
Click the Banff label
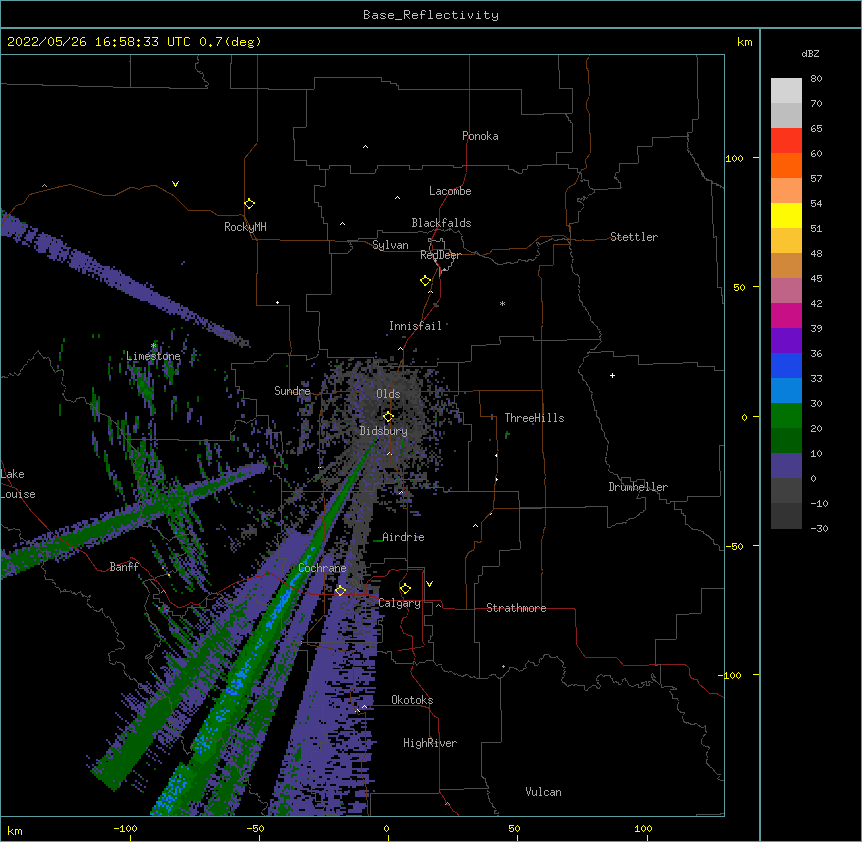[124, 567]
